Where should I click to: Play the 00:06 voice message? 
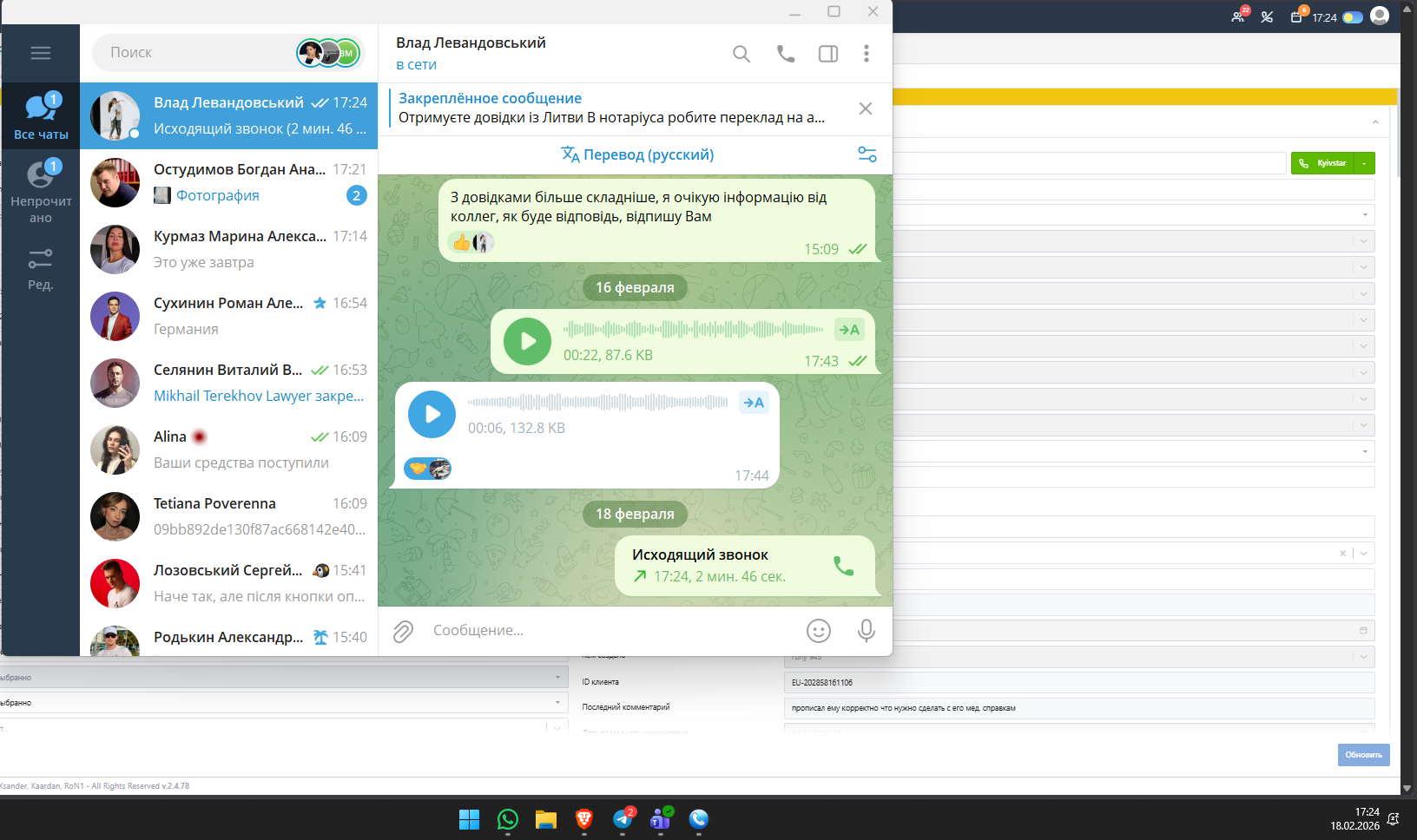(432, 415)
